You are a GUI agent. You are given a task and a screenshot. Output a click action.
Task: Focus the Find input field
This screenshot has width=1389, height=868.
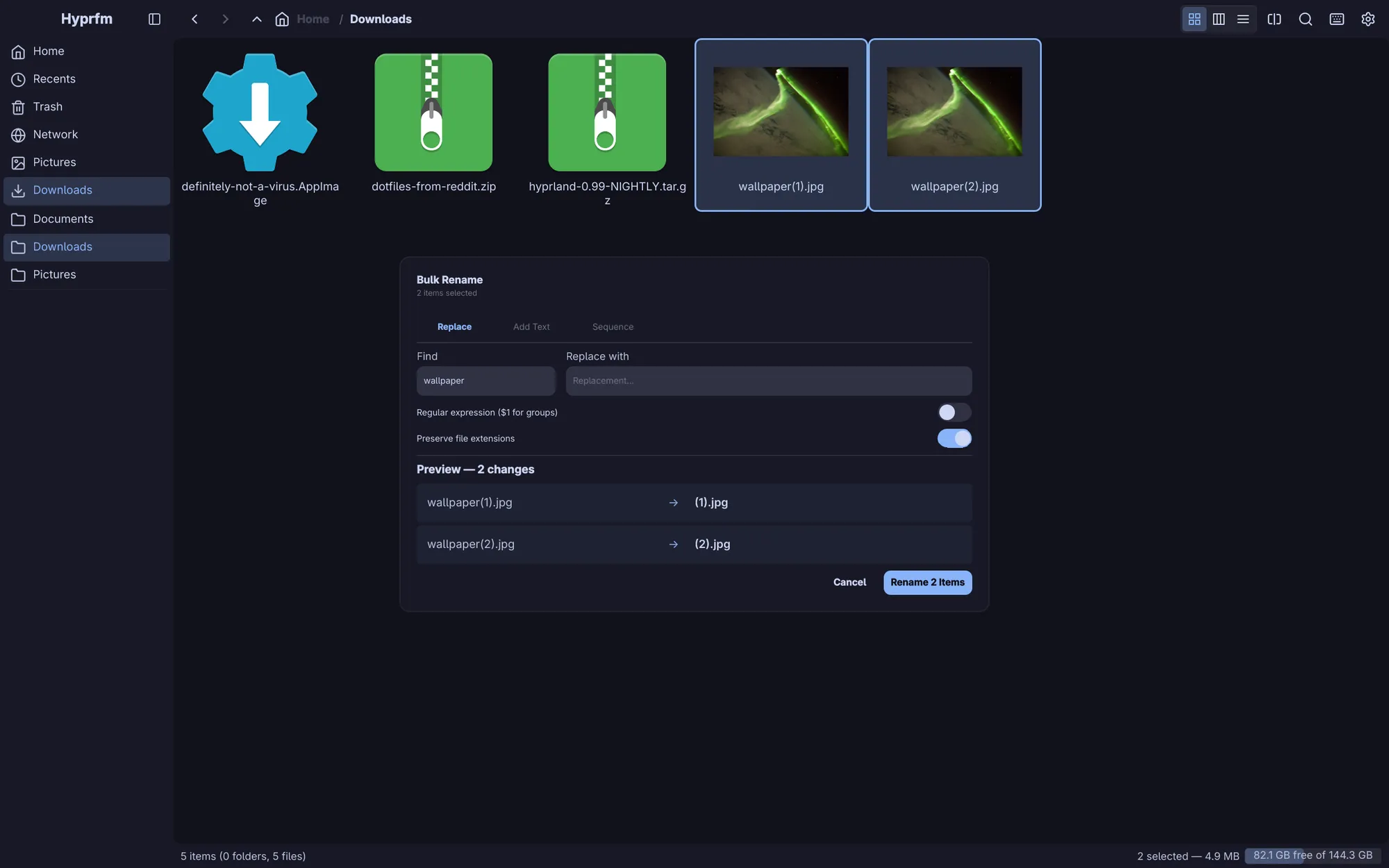coord(485,381)
